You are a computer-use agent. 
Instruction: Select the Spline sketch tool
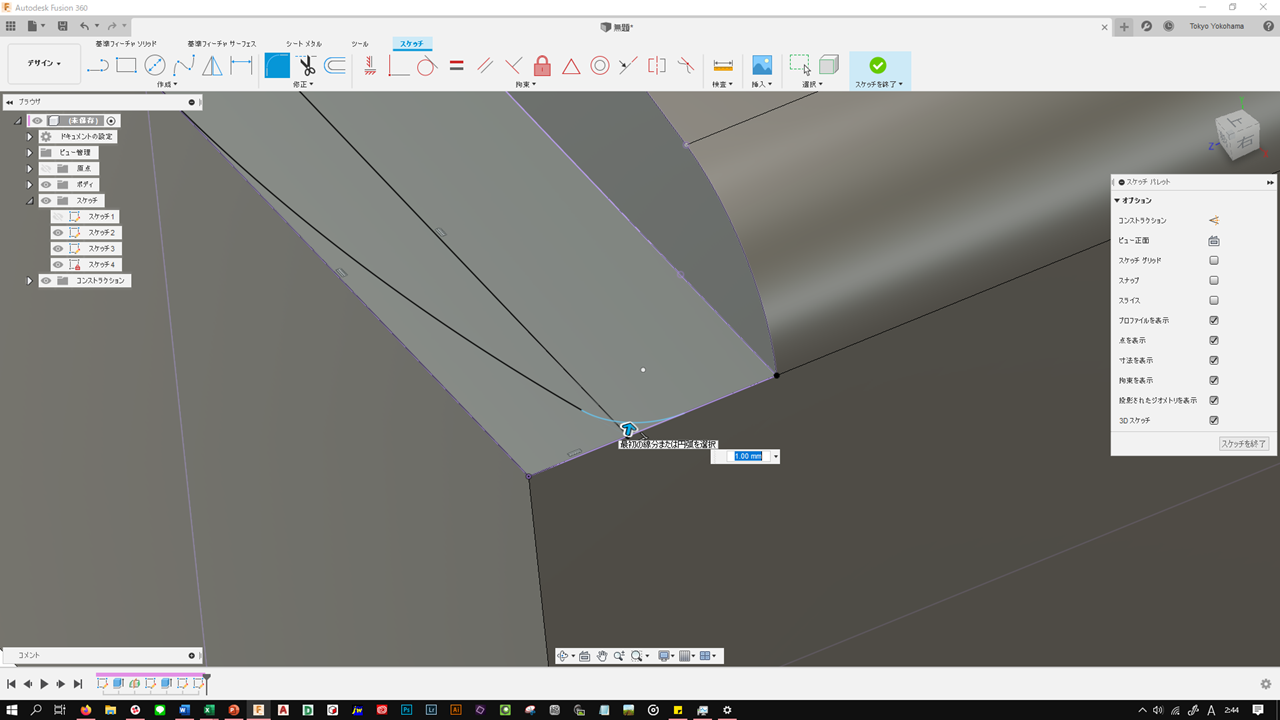[x=184, y=66]
